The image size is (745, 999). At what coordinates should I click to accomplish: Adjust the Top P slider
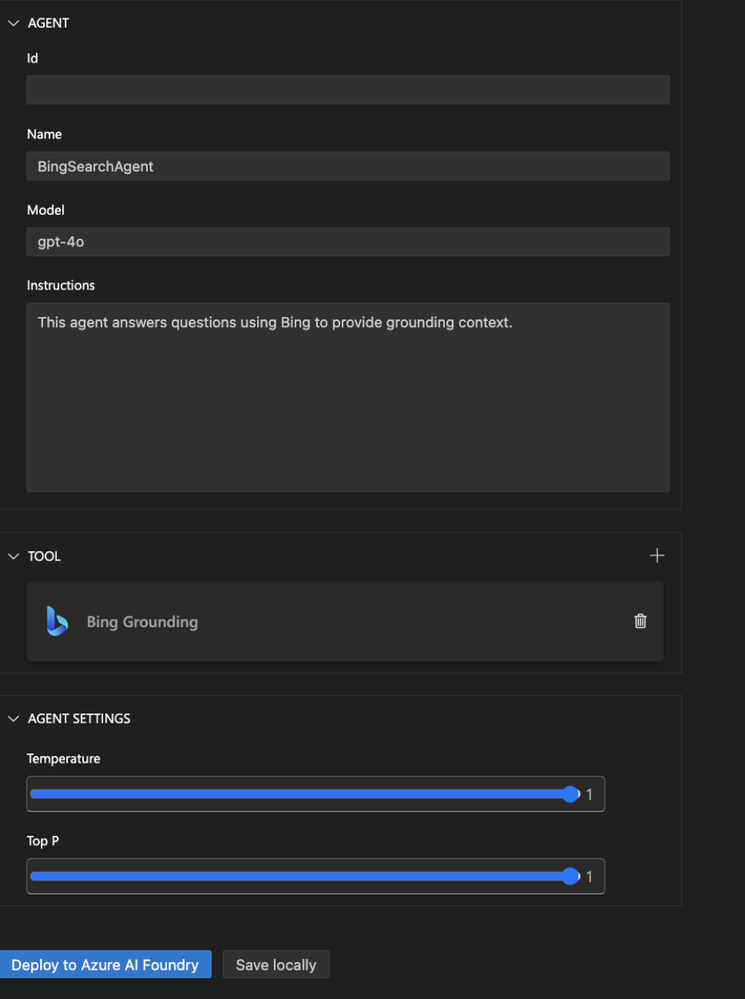[x=305, y=876]
